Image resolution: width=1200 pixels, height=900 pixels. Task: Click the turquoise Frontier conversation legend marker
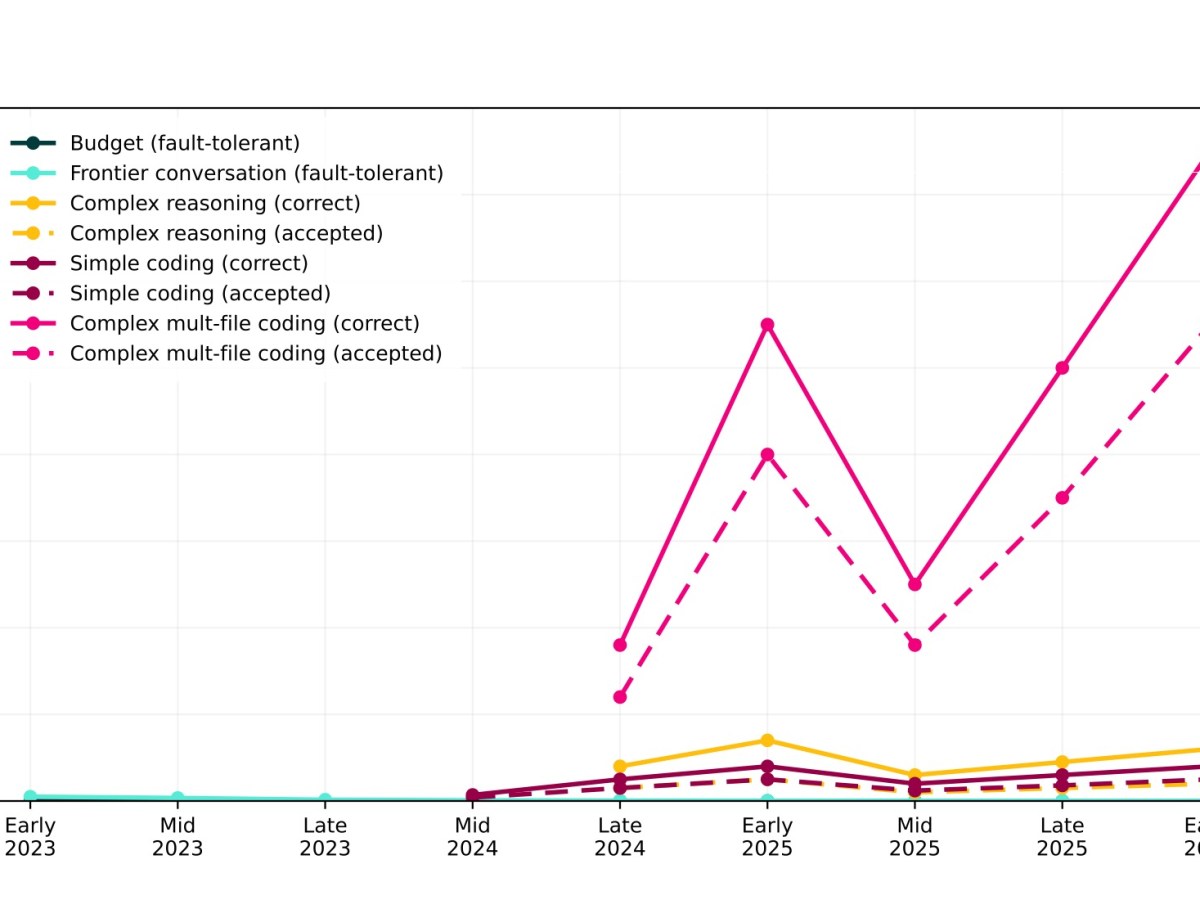click(33, 173)
